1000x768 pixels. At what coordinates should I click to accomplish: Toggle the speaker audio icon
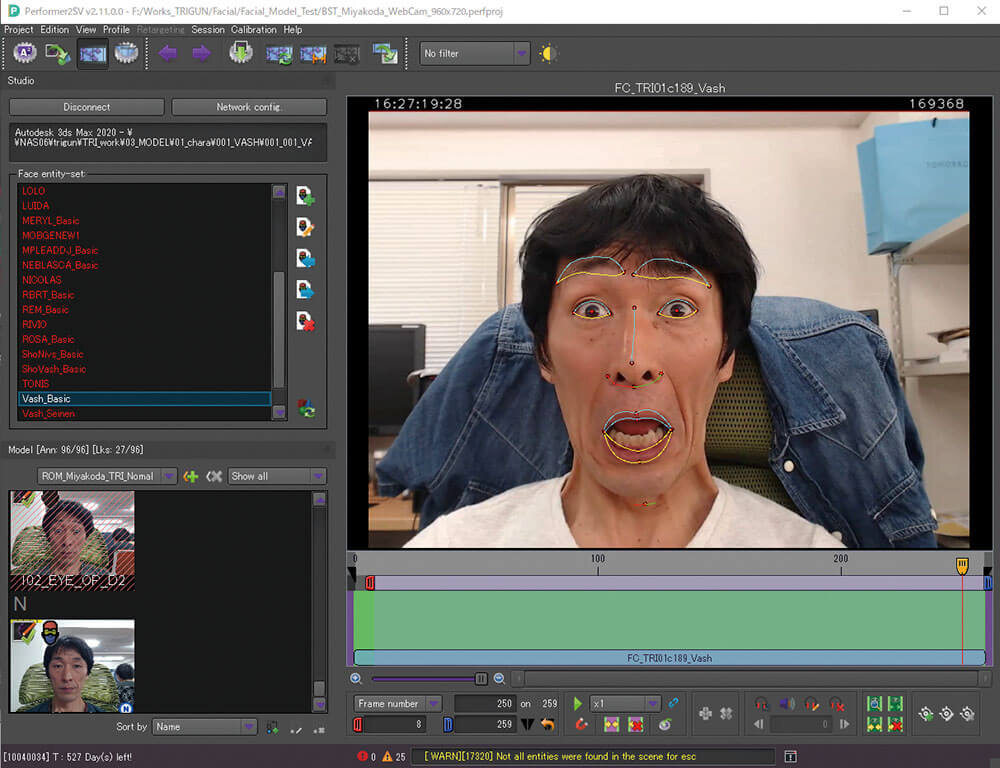point(786,704)
